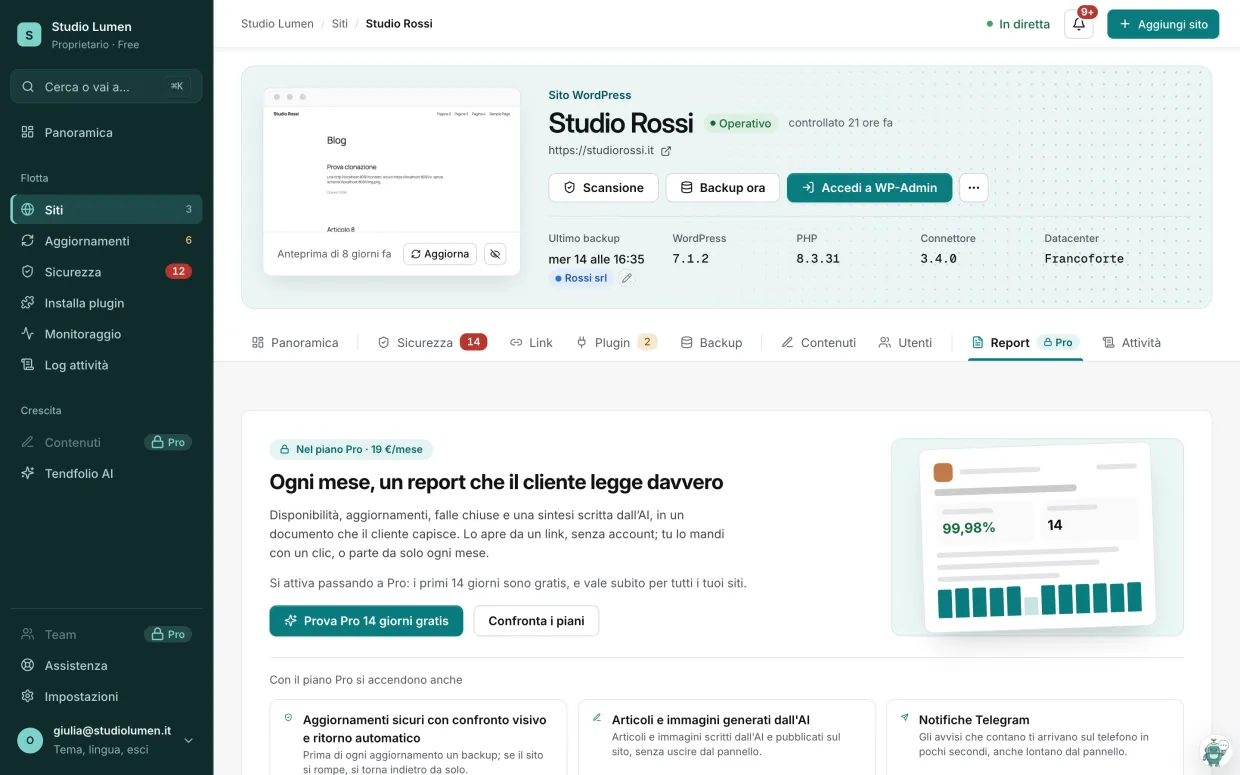Switch to the Backup tab
This screenshot has height=775, width=1240.
pos(711,342)
